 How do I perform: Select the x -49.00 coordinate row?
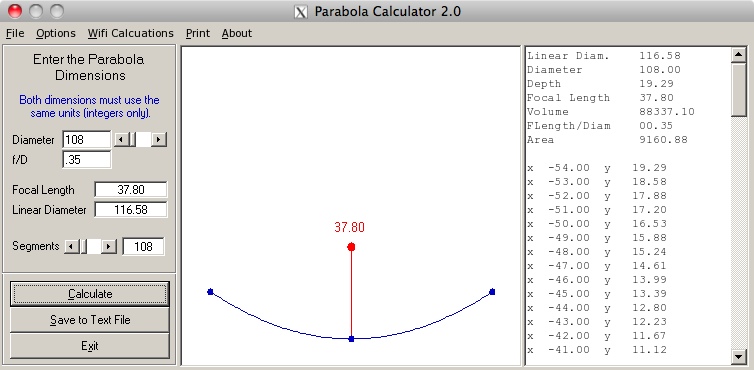pyautogui.click(x=597, y=237)
